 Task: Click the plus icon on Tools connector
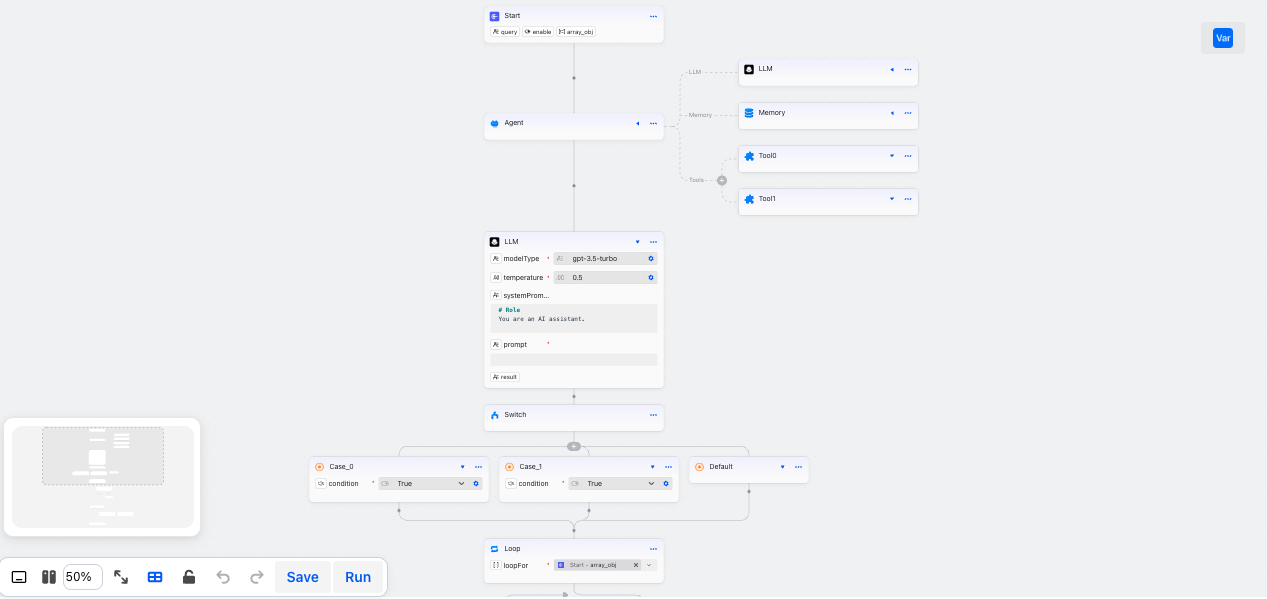click(x=722, y=180)
